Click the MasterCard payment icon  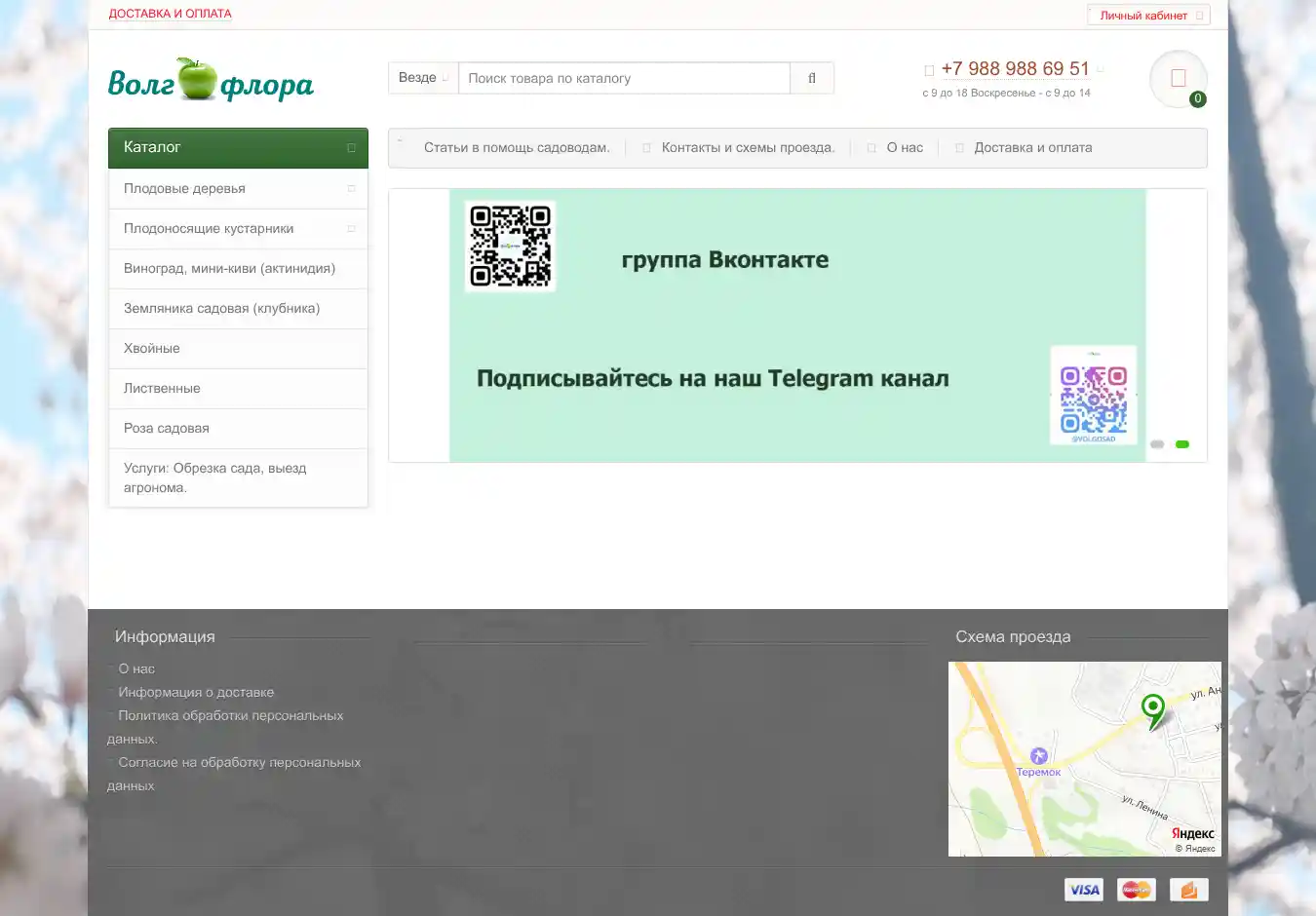(x=1136, y=889)
